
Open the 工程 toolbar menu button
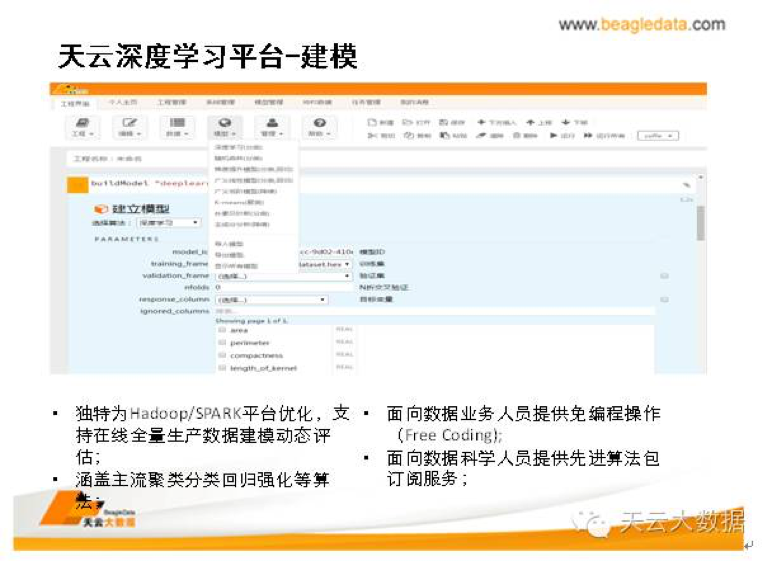point(82,127)
